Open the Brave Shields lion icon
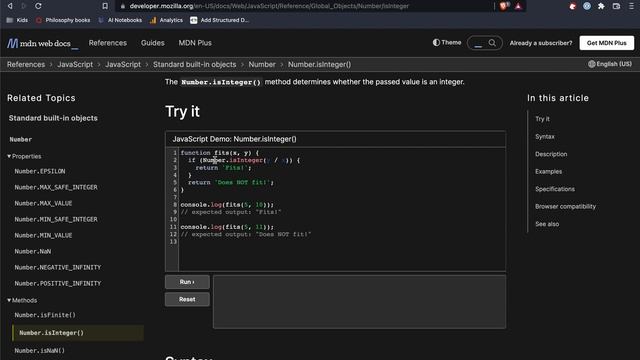This screenshot has width=640, height=360. [x=503, y=6]
